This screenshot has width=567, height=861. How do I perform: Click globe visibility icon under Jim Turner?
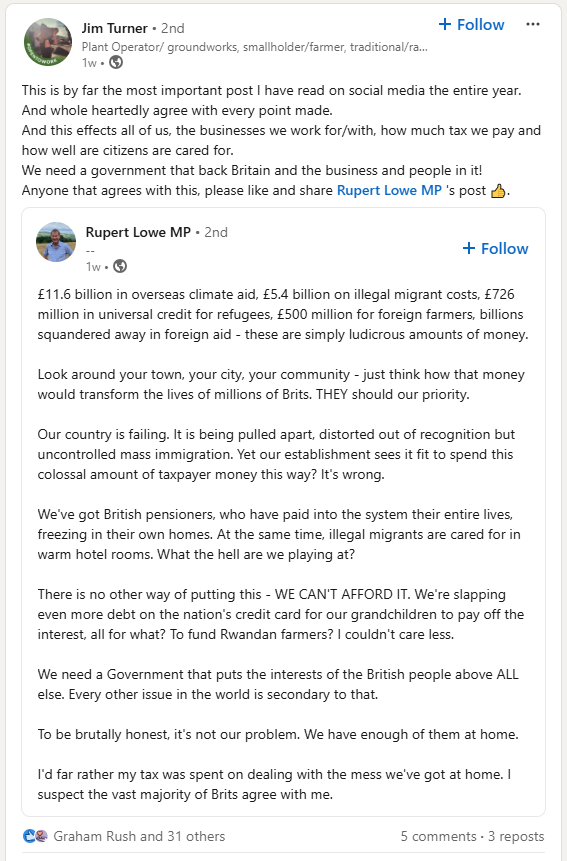tap(116, 63)
